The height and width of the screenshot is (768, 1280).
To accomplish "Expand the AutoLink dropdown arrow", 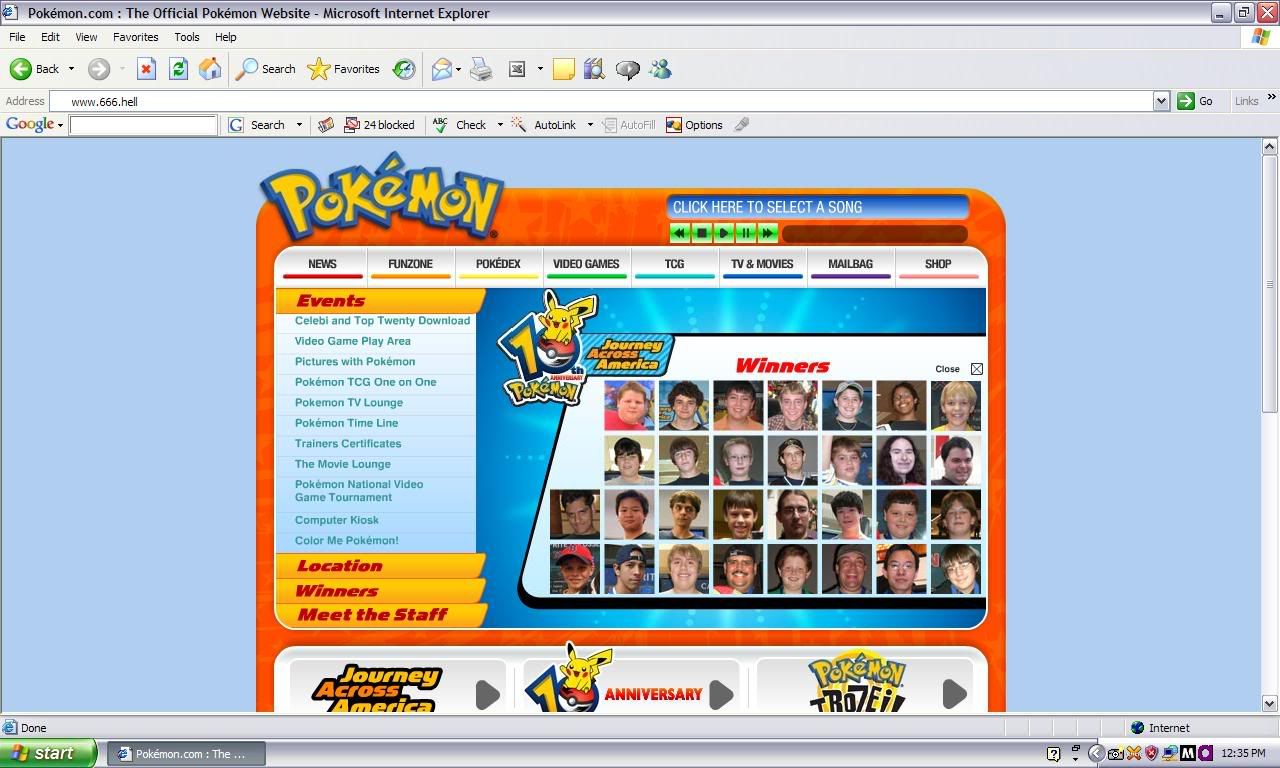I will [590, 125].
